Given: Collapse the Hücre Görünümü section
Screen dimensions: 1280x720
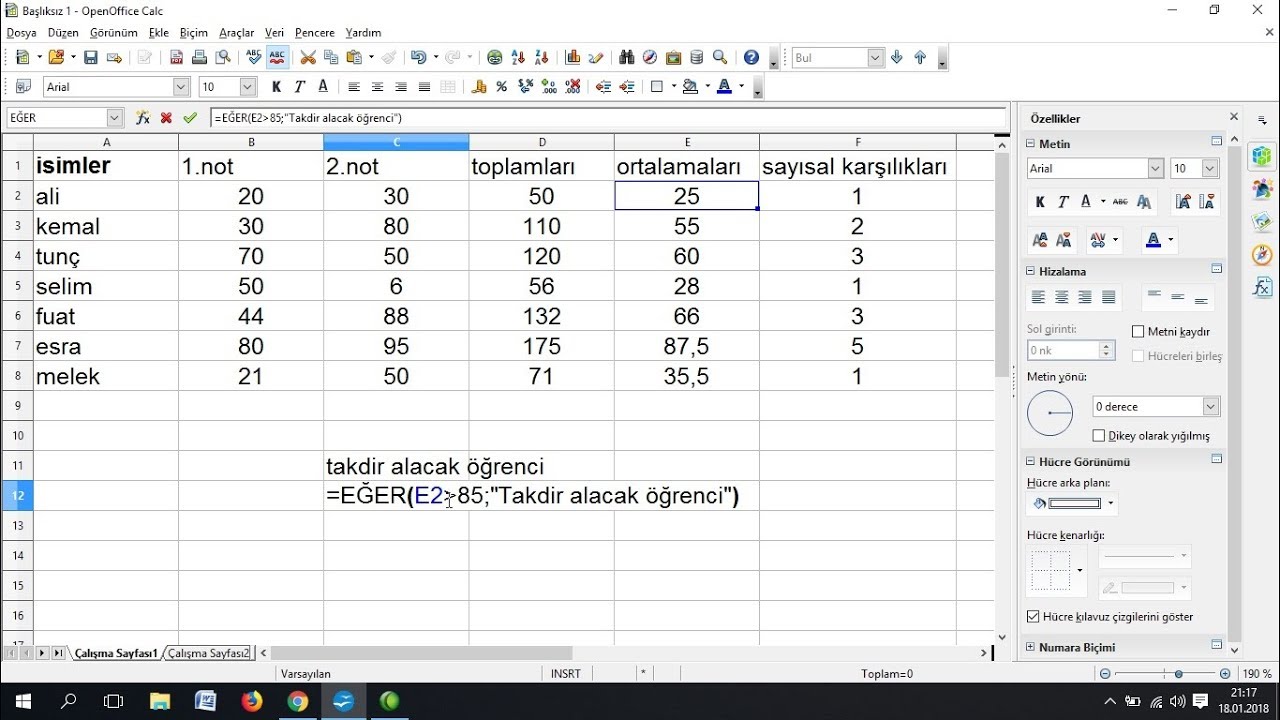Looking at the screenshot, I should 1032,462.
